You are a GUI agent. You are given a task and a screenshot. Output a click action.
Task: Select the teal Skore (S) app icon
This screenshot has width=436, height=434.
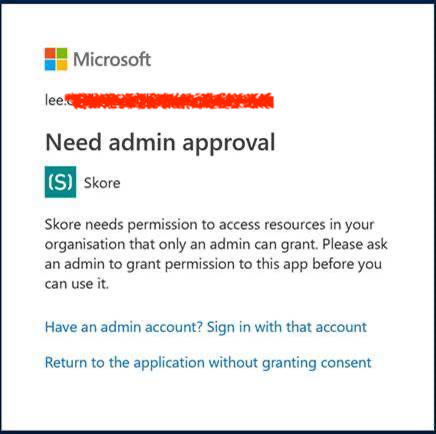coord(60,182)
